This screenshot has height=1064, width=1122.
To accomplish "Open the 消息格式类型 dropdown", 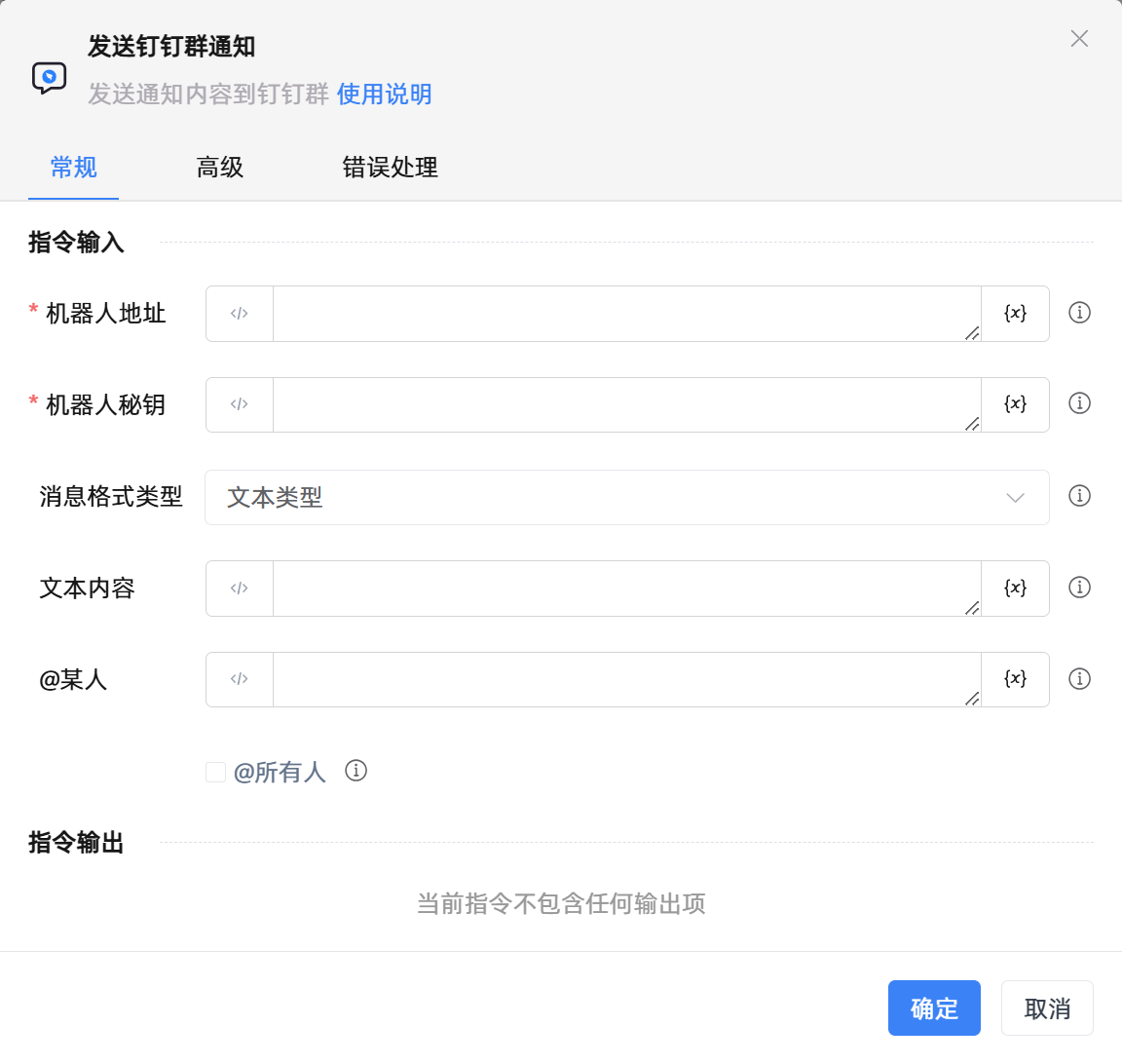I will click(x=627, y=498).
